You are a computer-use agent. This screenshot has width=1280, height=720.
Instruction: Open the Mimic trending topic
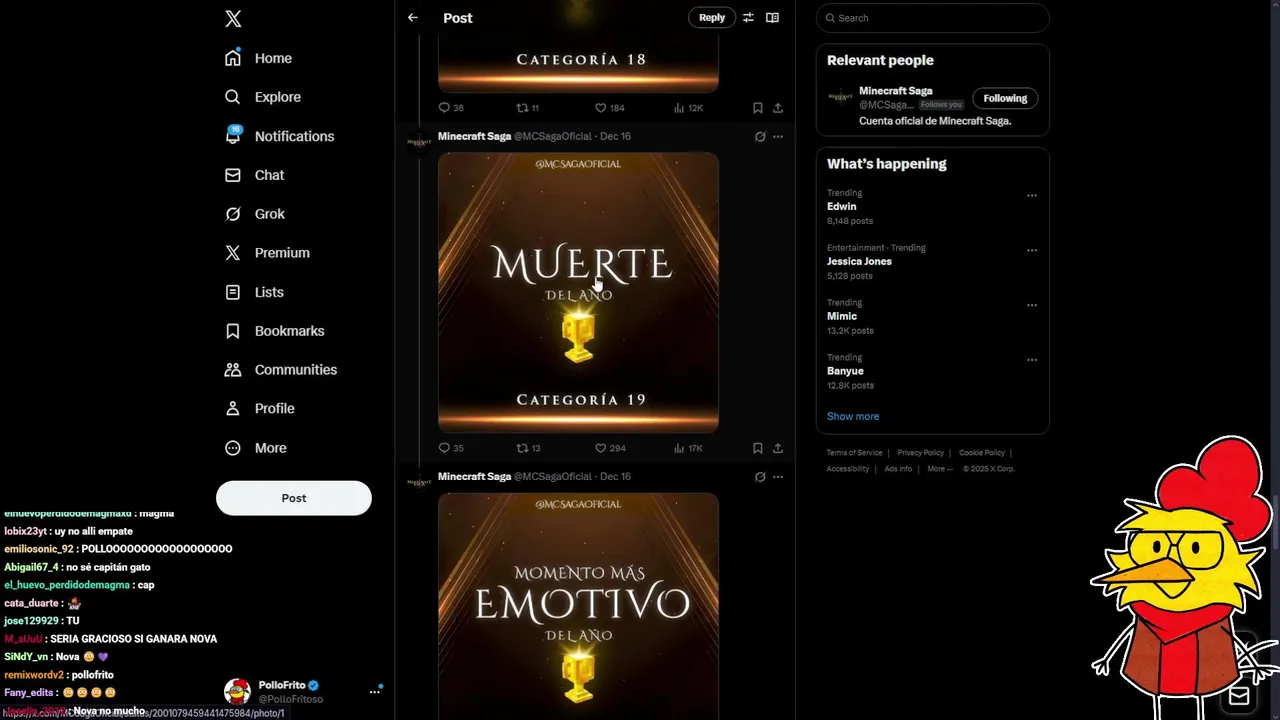coord(842,316)
